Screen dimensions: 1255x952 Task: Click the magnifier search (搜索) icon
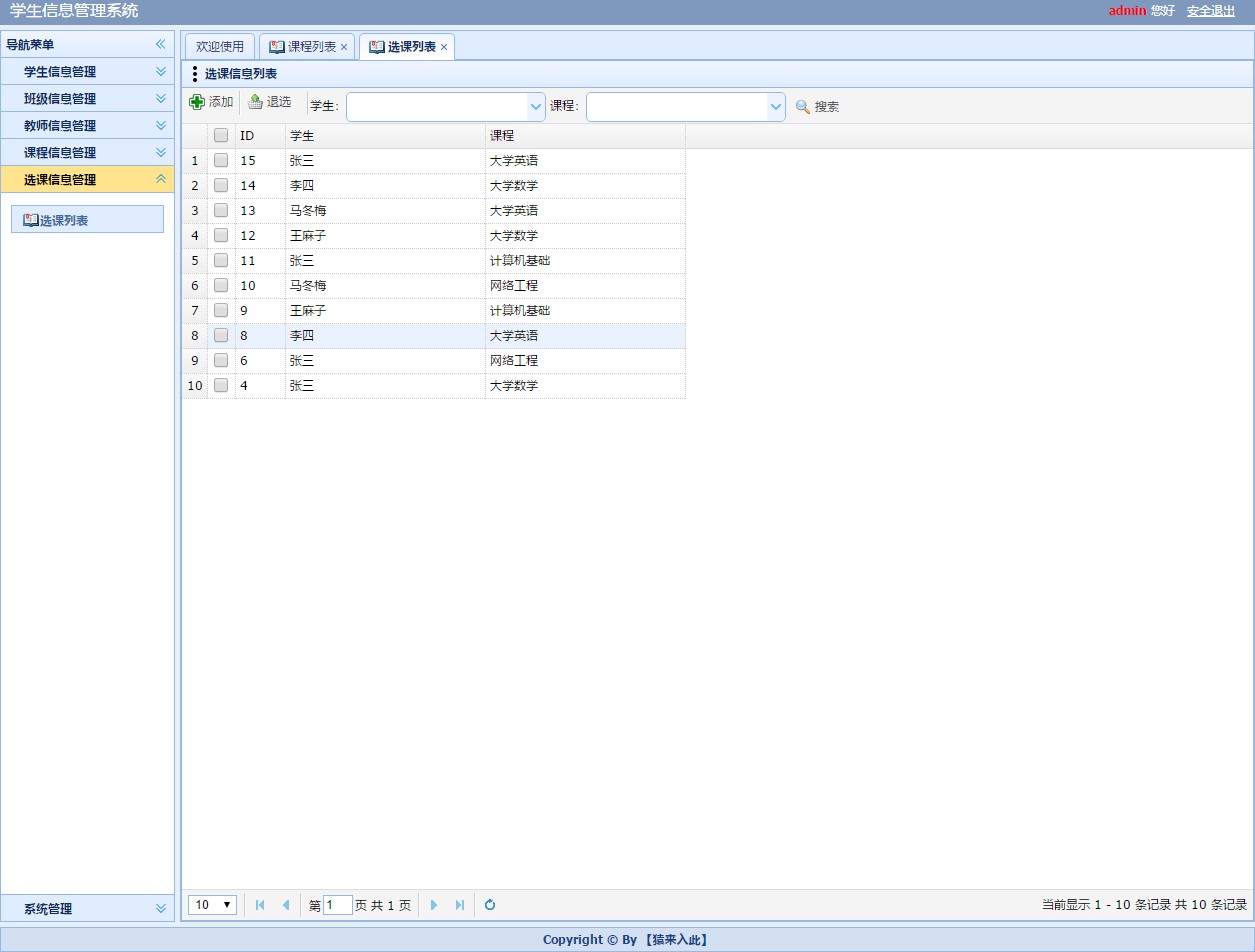tap(802, 106)
